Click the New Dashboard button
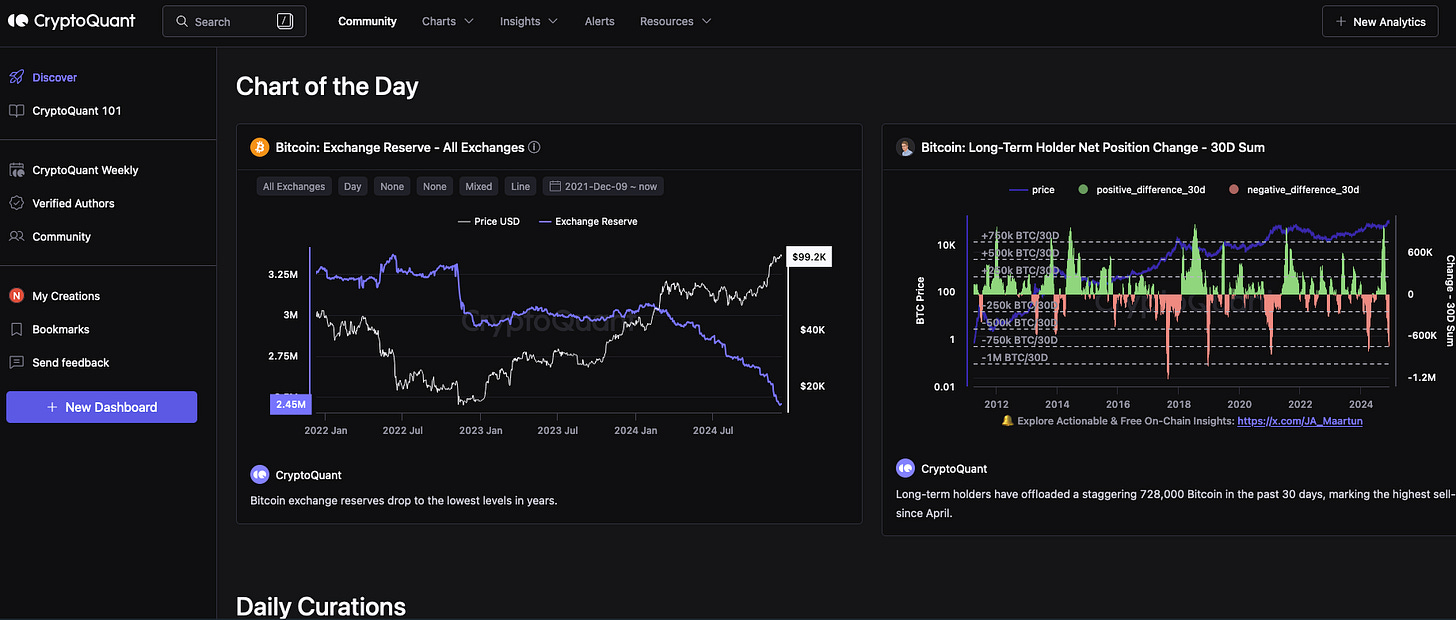The image size is (1456, 620). [x=101, y=407]
